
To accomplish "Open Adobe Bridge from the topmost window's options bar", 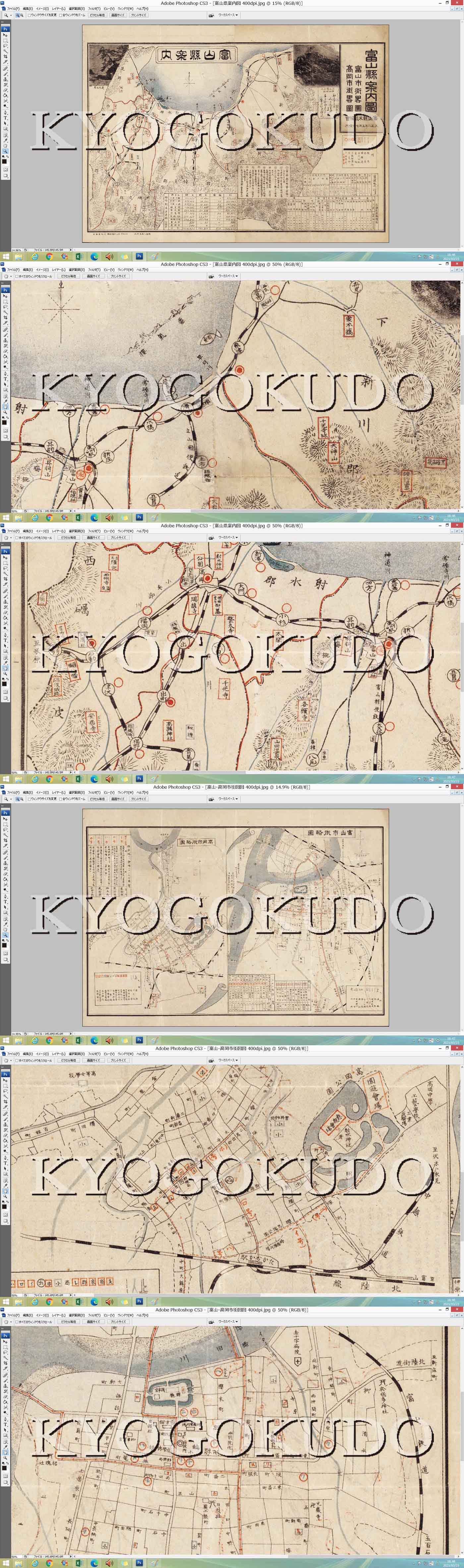I will pyautogui.click(x=211, y=15).
